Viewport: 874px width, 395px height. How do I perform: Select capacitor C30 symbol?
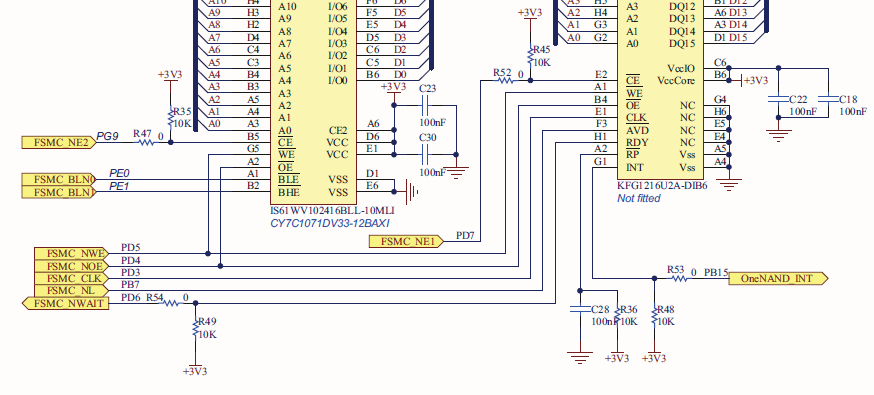click(x=425, y=154)
